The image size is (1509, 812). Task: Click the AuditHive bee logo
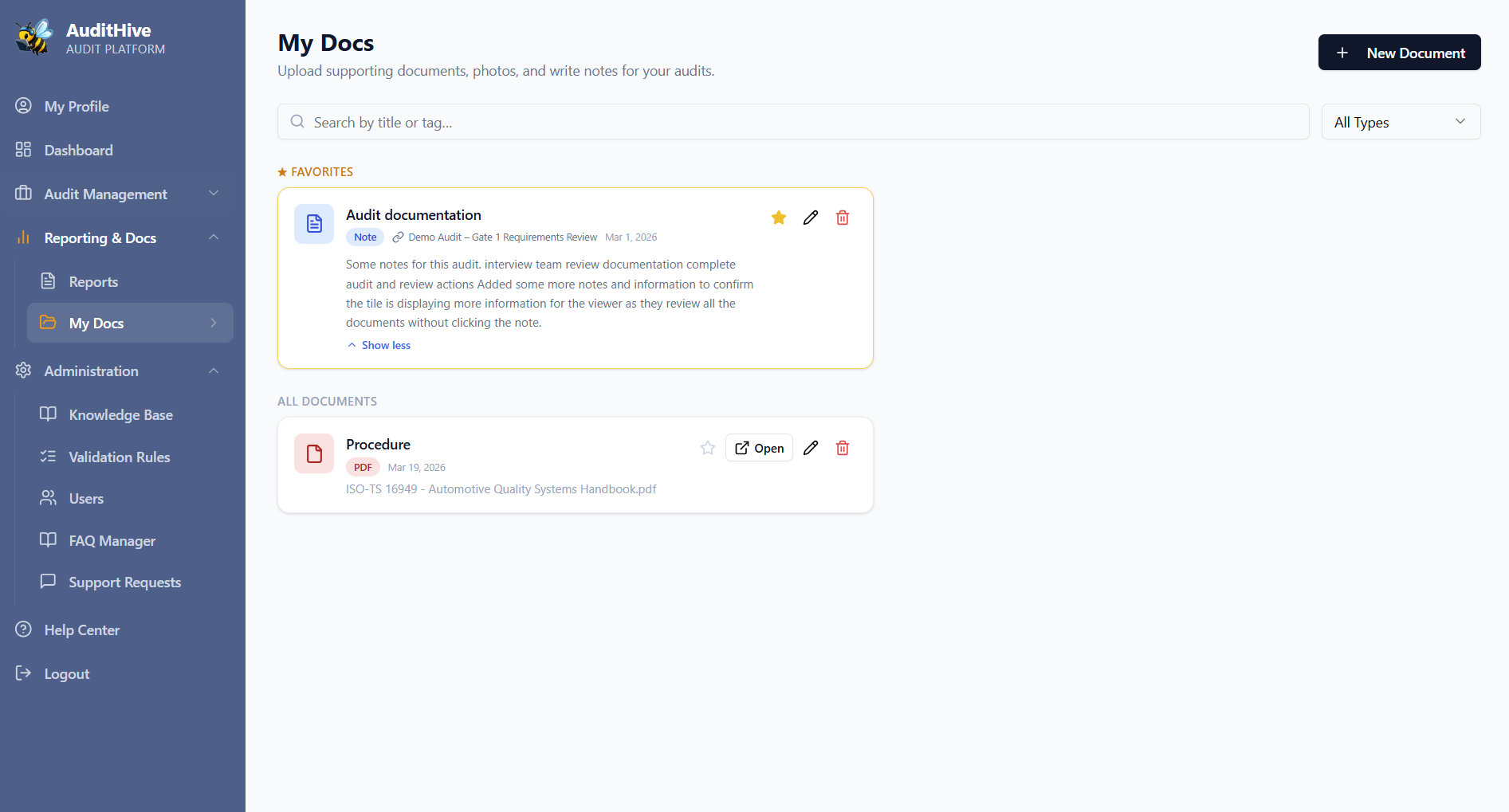(34, 37)
